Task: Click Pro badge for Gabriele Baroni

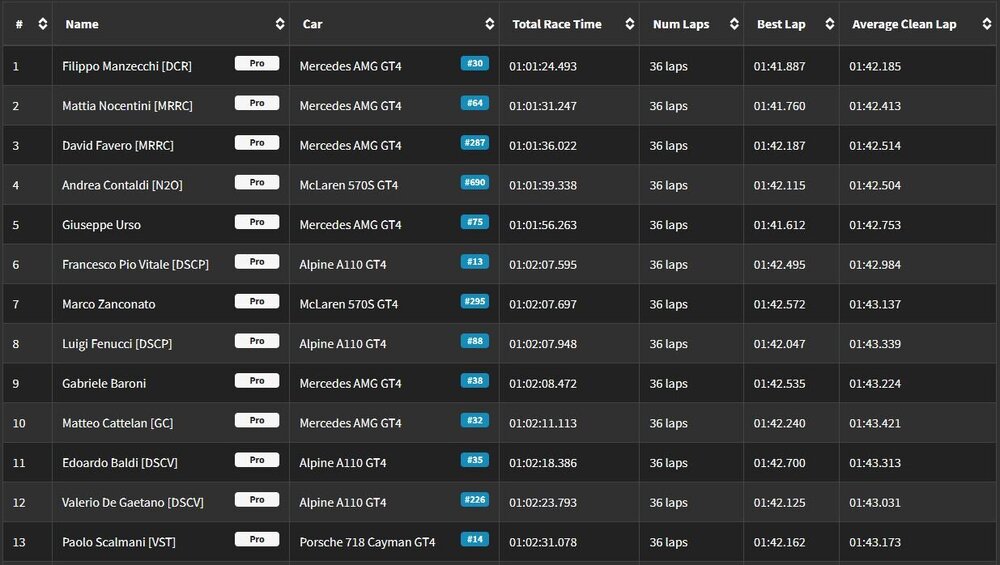Action: [x=257, y=381]
